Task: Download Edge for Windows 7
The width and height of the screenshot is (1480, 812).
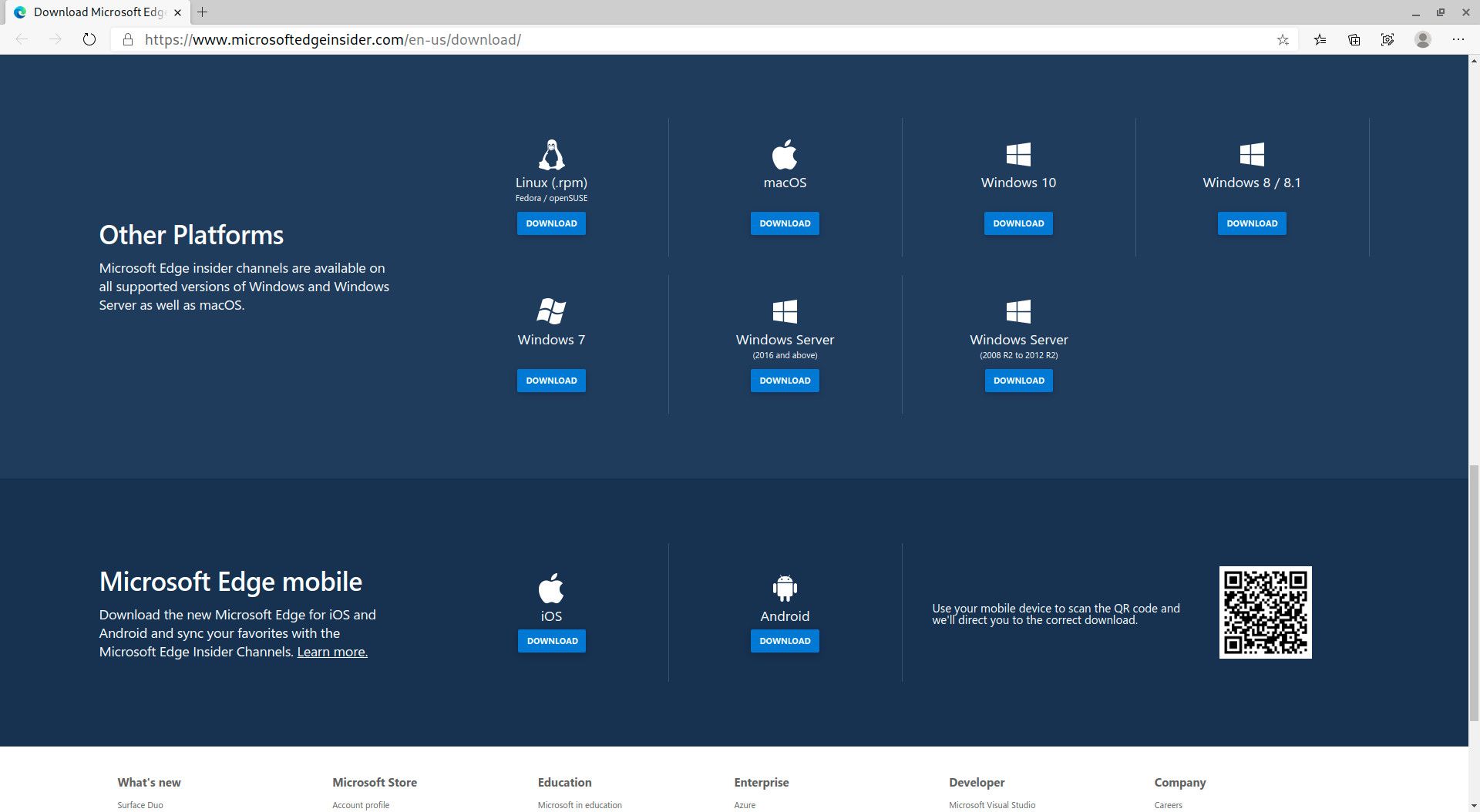Action: (551, 381)
